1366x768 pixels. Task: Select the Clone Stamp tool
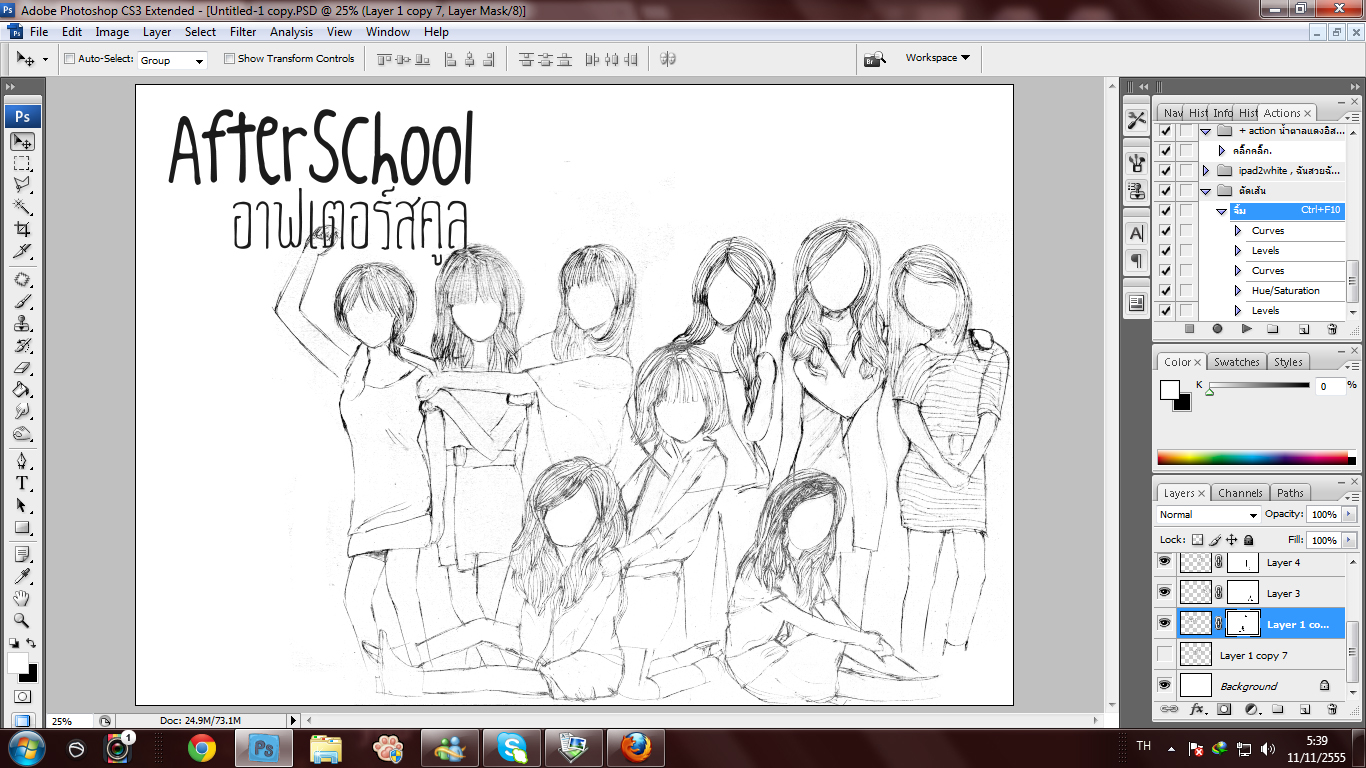[x=22, y=323]
